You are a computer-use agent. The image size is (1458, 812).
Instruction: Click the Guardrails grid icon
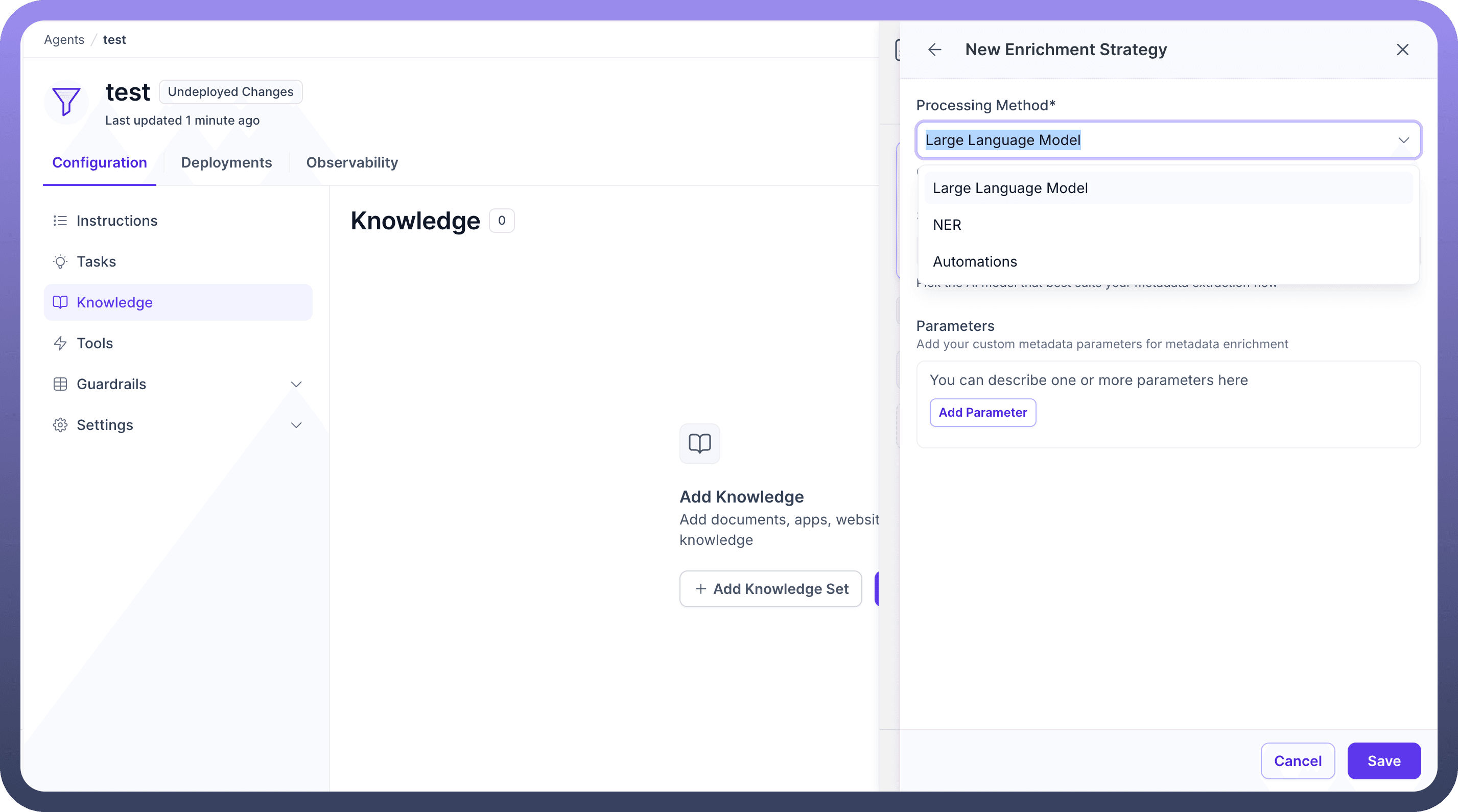(x=60, y=384)
